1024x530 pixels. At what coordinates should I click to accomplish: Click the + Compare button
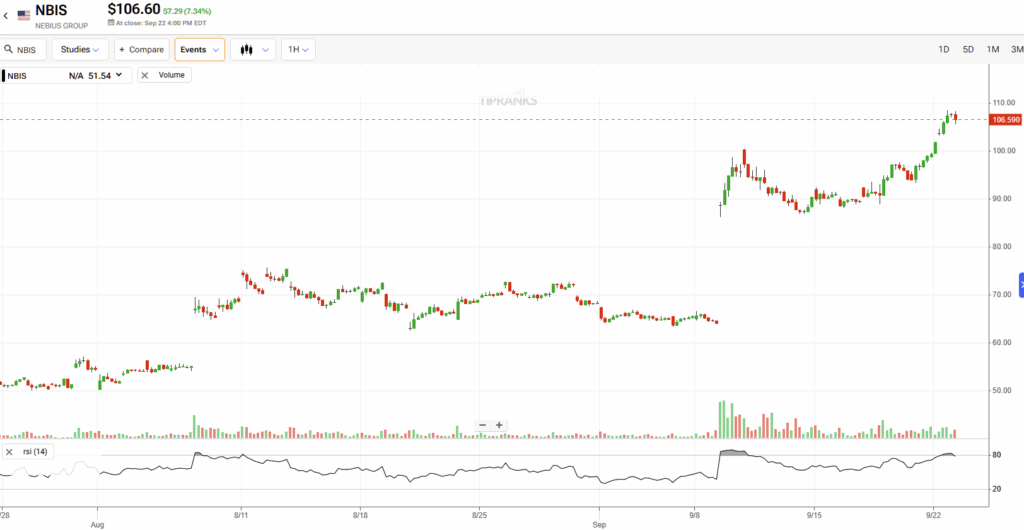pos(142,50)
